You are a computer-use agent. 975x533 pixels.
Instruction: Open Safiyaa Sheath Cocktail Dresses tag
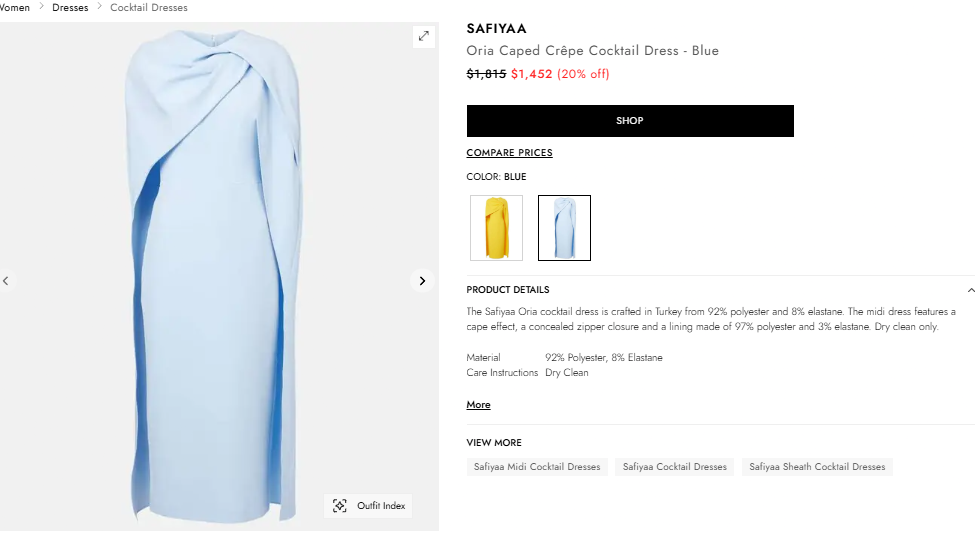(x=817, y=466)
